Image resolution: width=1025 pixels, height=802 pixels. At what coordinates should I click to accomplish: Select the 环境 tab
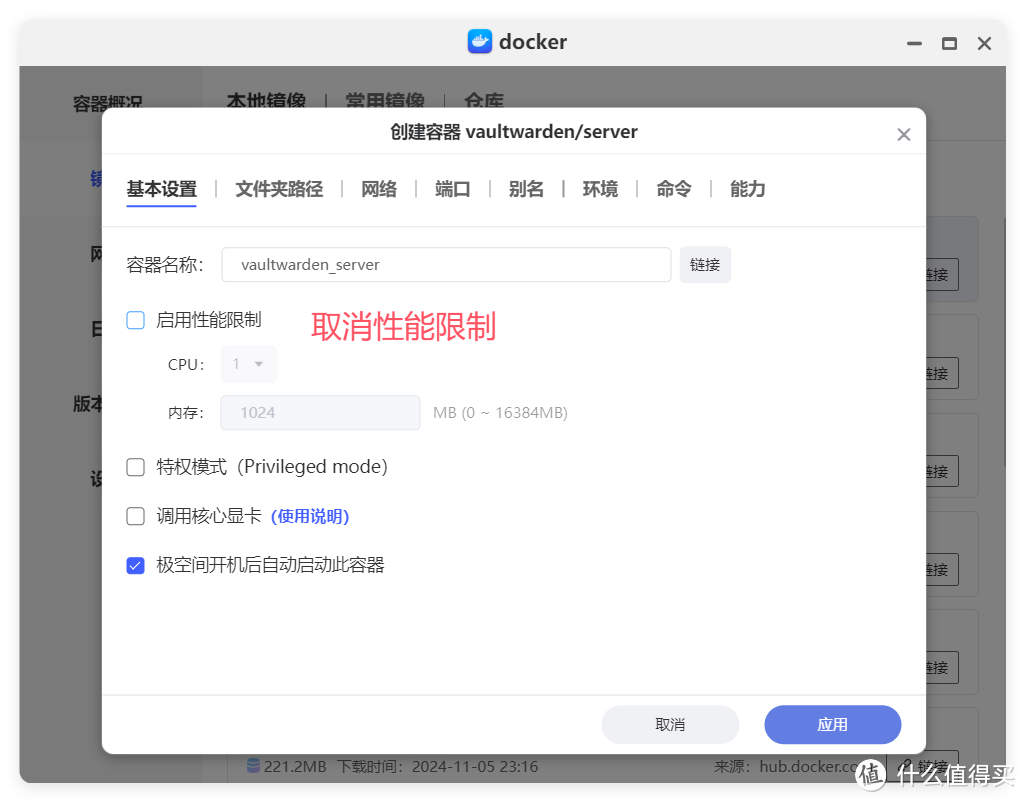click(x=600, y=189)
